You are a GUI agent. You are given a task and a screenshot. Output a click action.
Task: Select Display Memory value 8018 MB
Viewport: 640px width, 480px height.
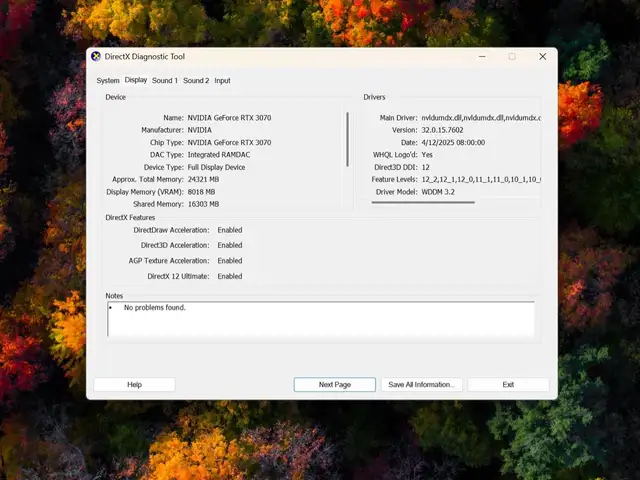201,192
